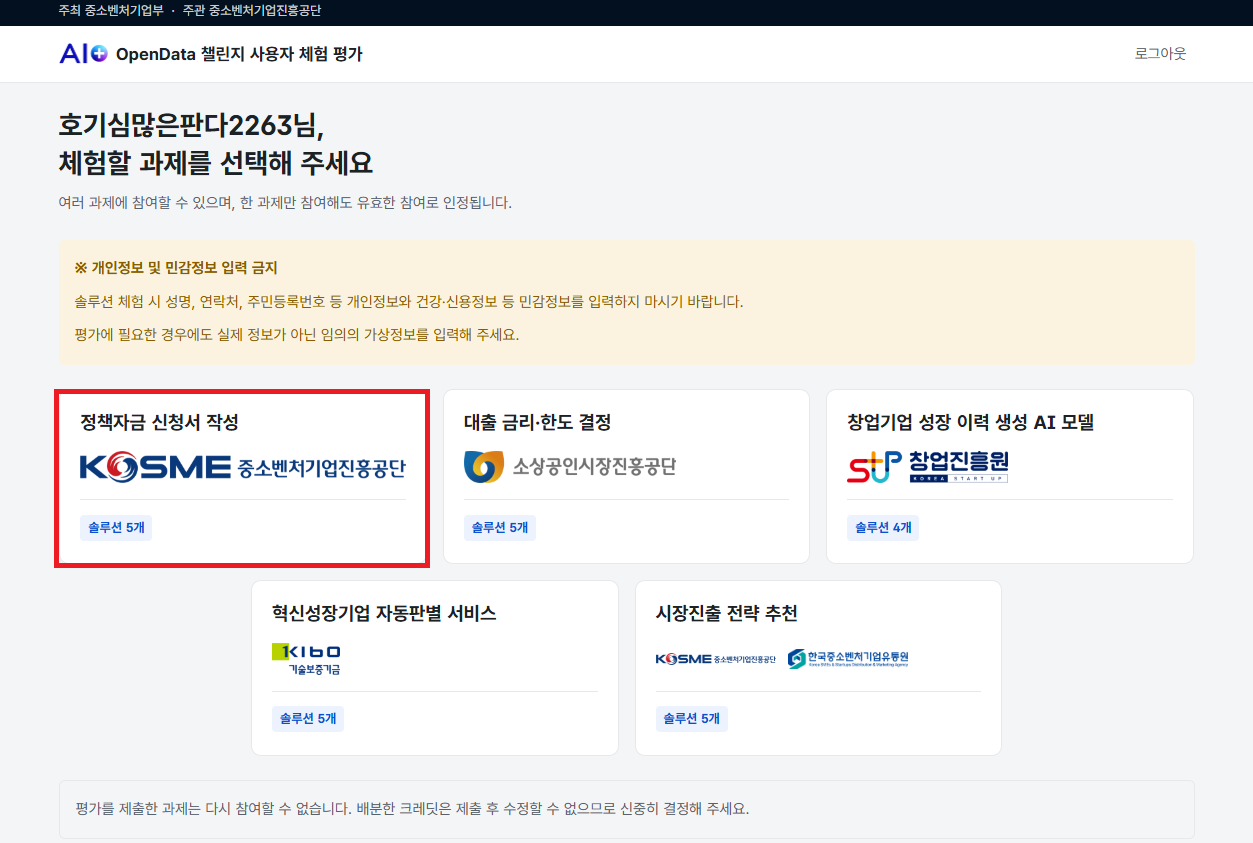Open the 정책자금 신청서 작성 card title
1253x843 pixels.
pos(160,422)
